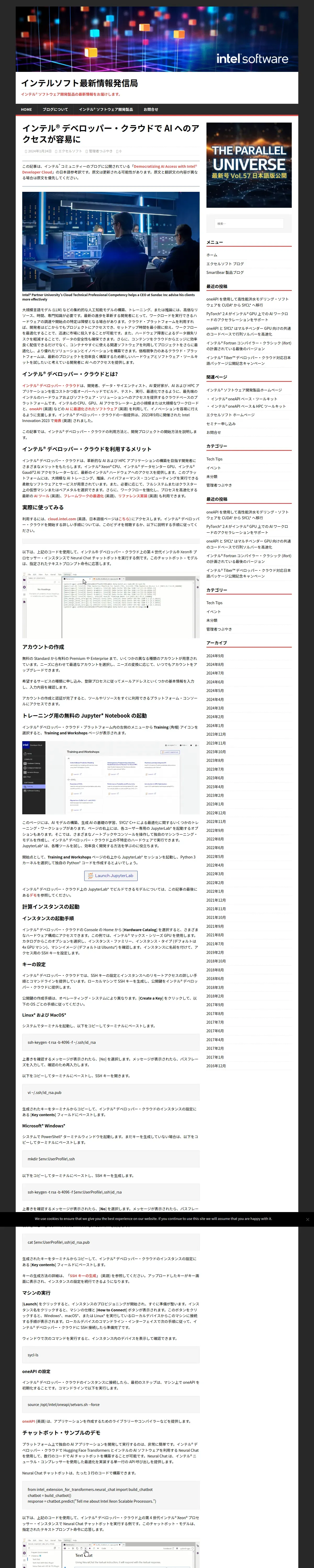This screenshot has height=1568, width=314.
Task: Open the 2018年10月 archive
Action: [x=216, y=961]
